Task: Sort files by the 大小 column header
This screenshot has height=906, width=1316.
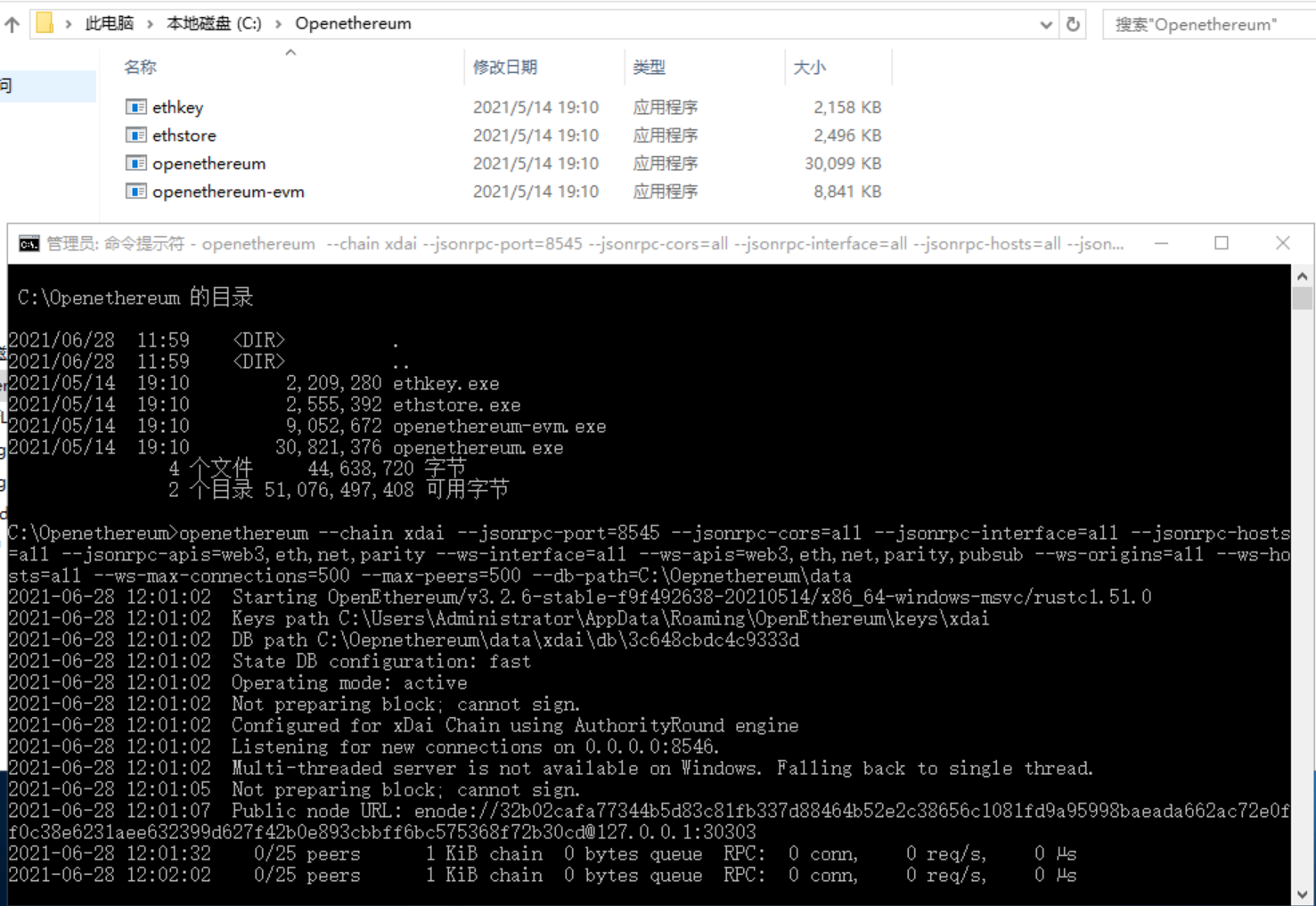Action: point(809,67)
